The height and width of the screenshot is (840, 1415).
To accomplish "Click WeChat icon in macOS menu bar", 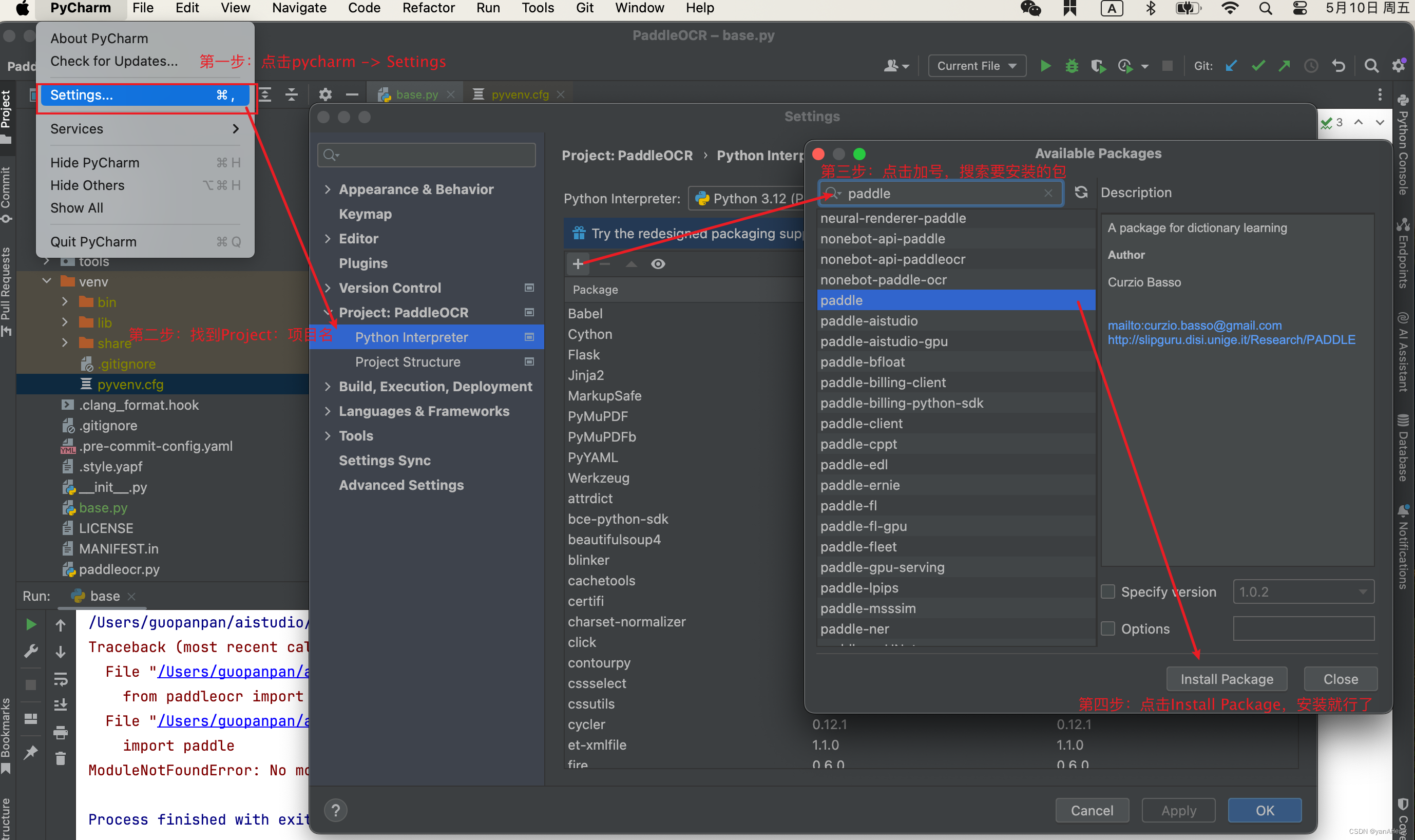I will click(1030, 8).
